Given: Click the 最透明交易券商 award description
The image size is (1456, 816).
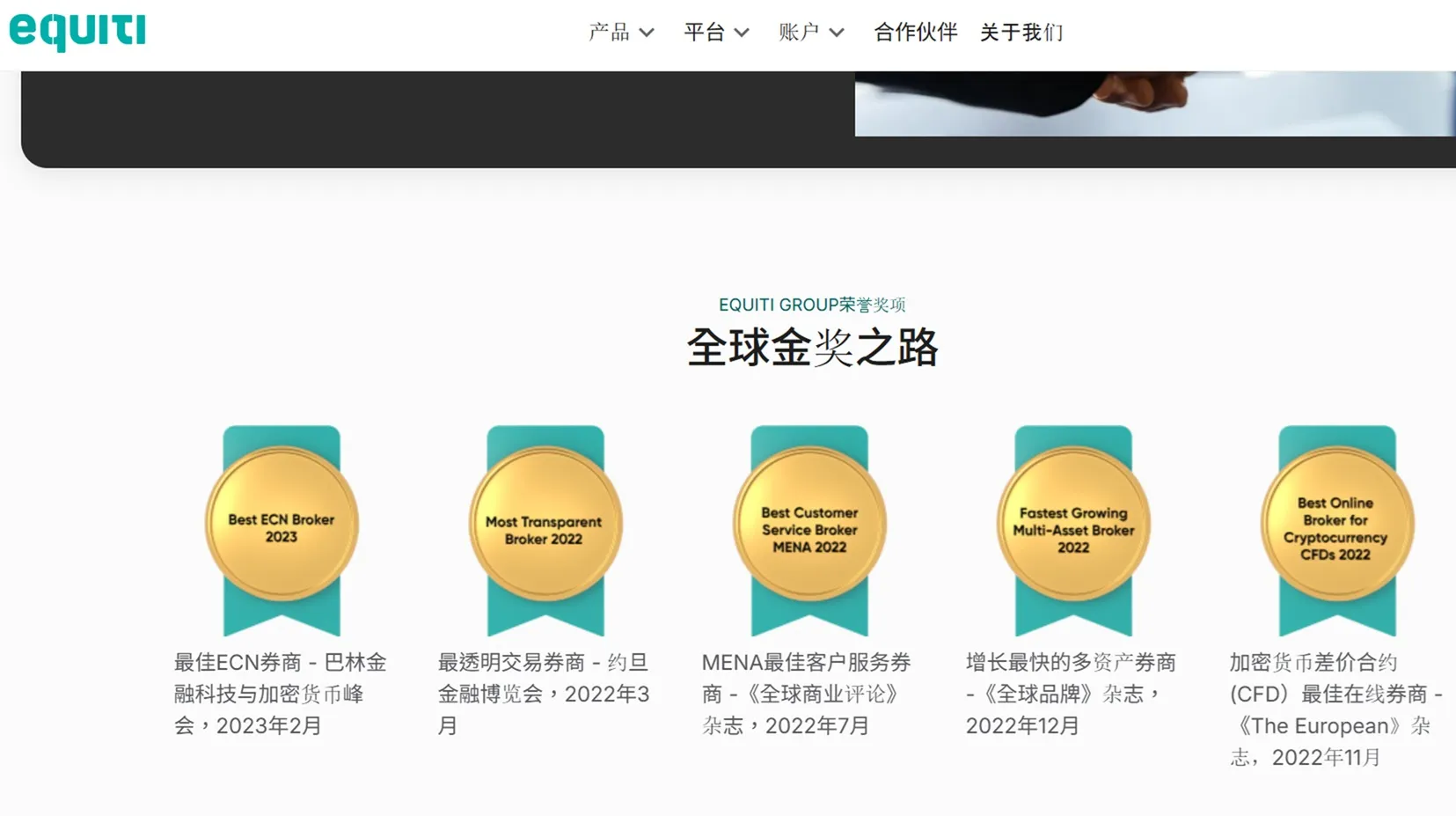Looking at the screenshot, I should [x=544, y=694].
